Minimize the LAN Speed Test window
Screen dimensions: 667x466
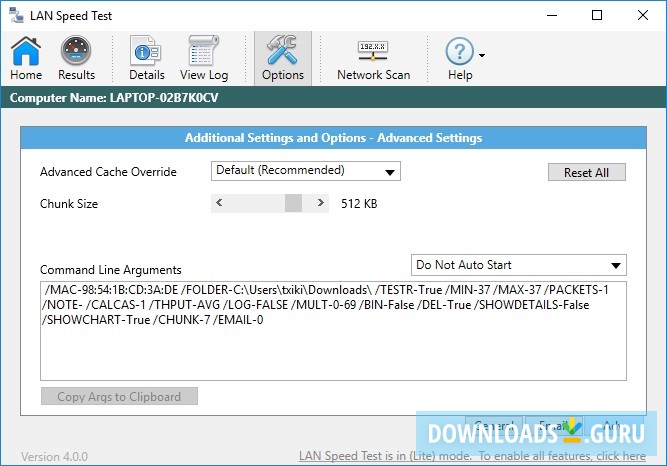tap(552, 15)
